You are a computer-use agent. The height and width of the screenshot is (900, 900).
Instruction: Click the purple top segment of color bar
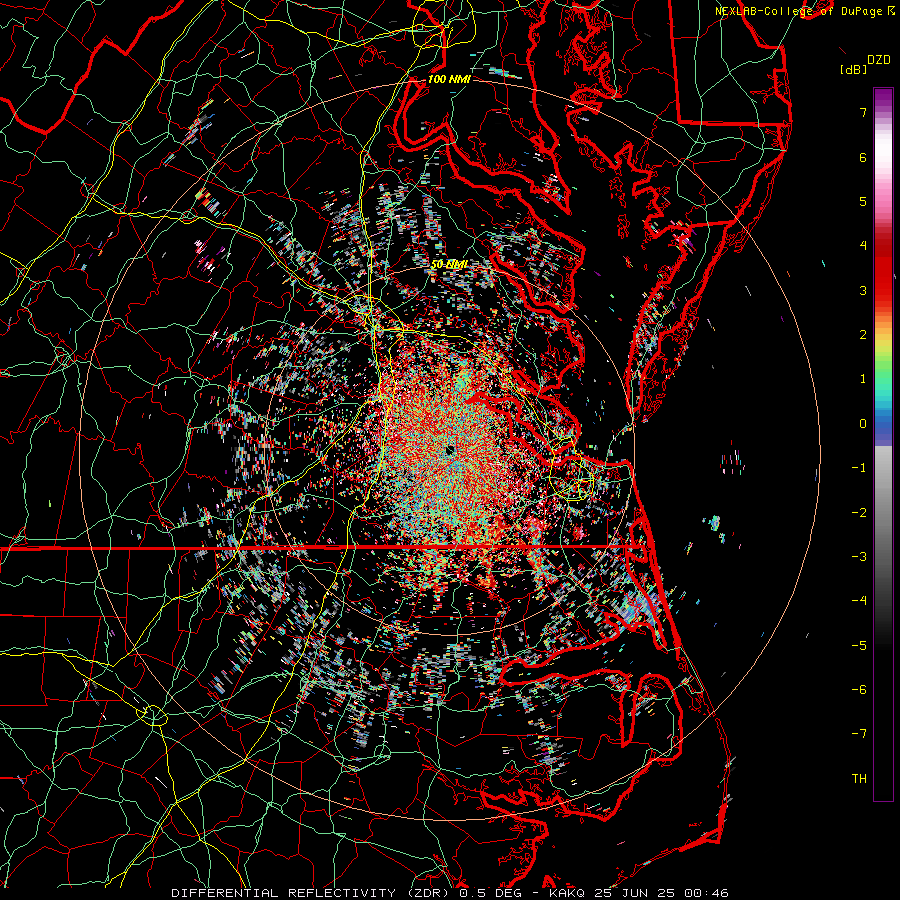(883, 99)
